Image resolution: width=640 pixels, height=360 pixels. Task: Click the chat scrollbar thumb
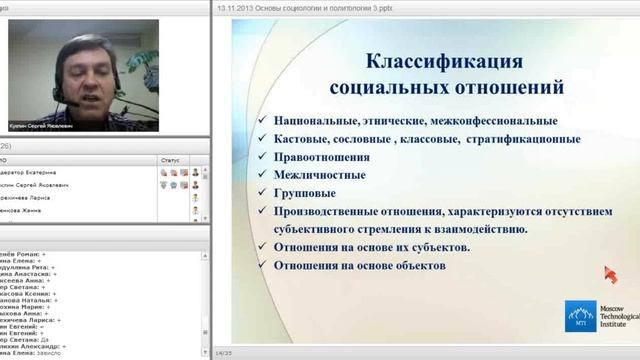pos(205,333)
